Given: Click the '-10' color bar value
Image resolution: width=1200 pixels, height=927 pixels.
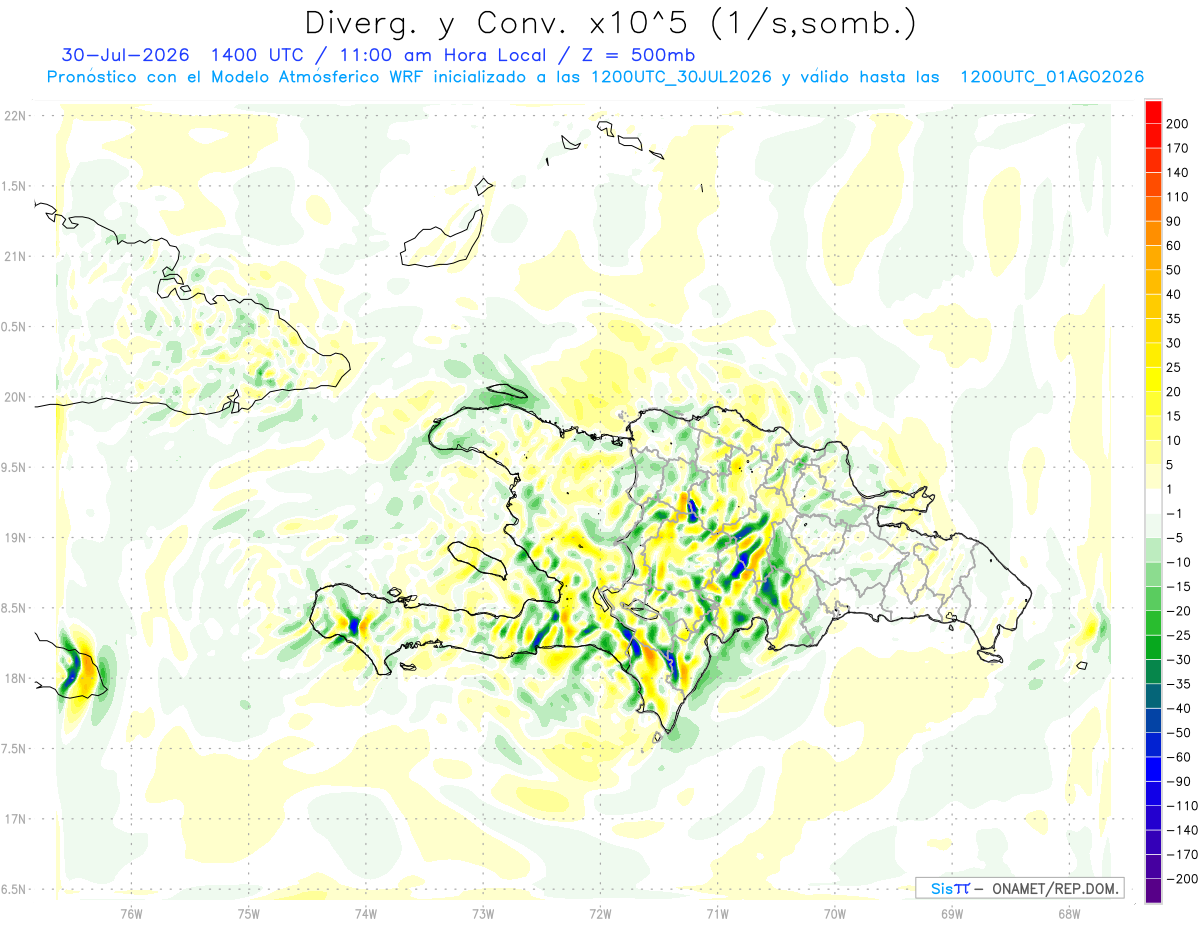Looking at the screenshot, I should 1178,563.
